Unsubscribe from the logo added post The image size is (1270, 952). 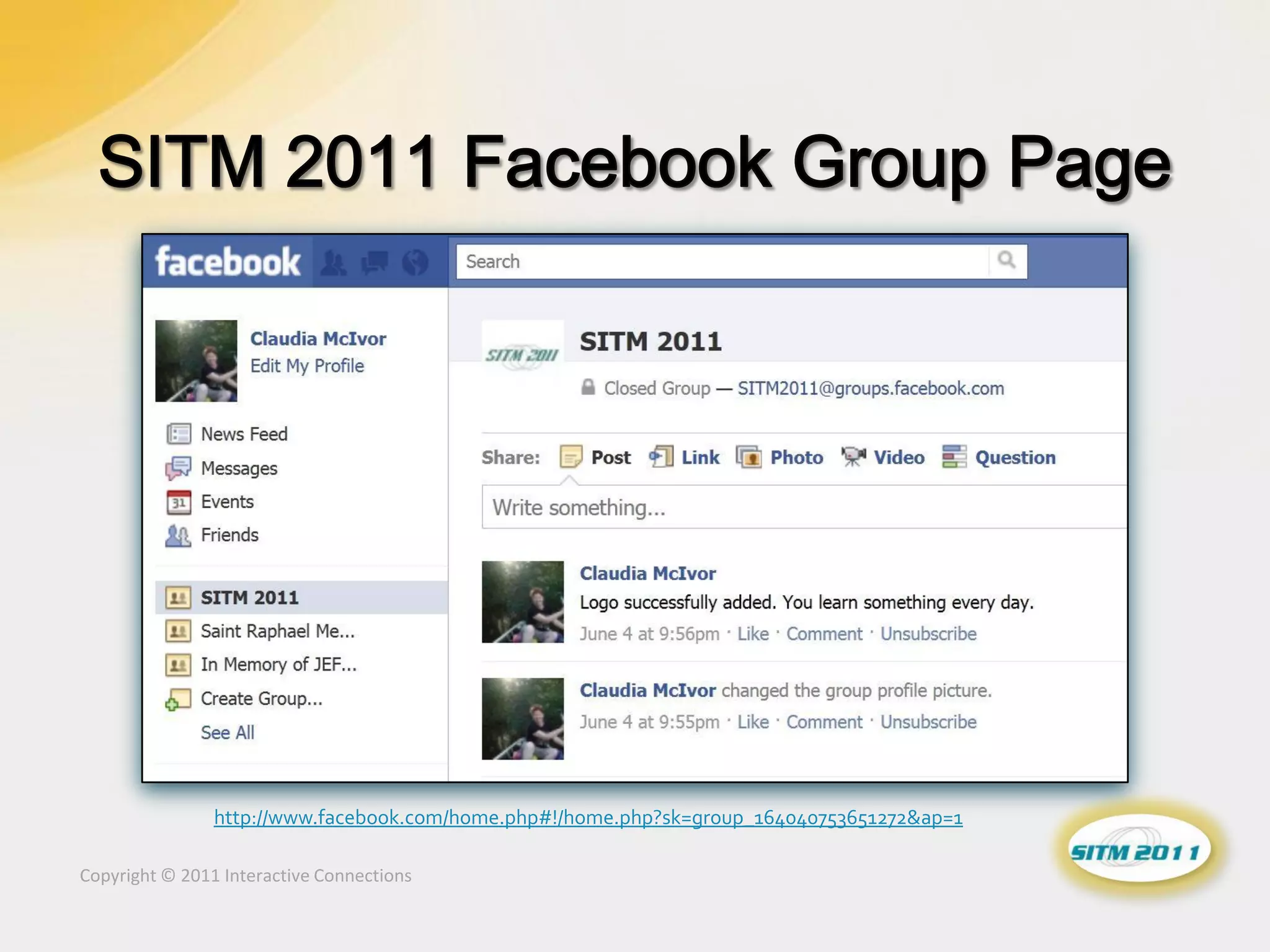pos(928,633)
